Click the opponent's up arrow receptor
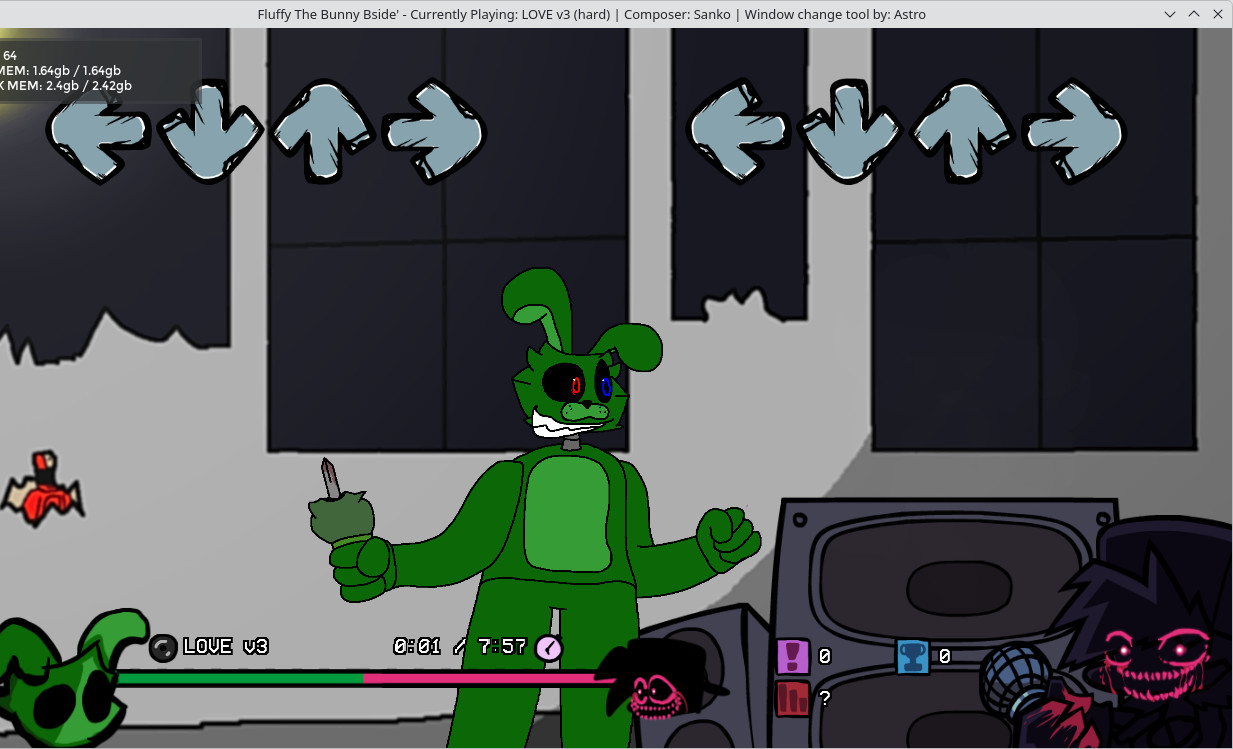This screenshot has height=749, width=1233. pos(322,132)
